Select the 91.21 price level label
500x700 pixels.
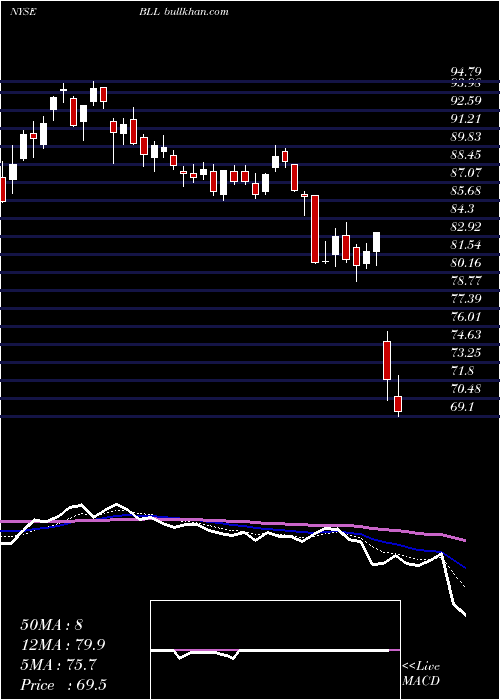[465, 119]
